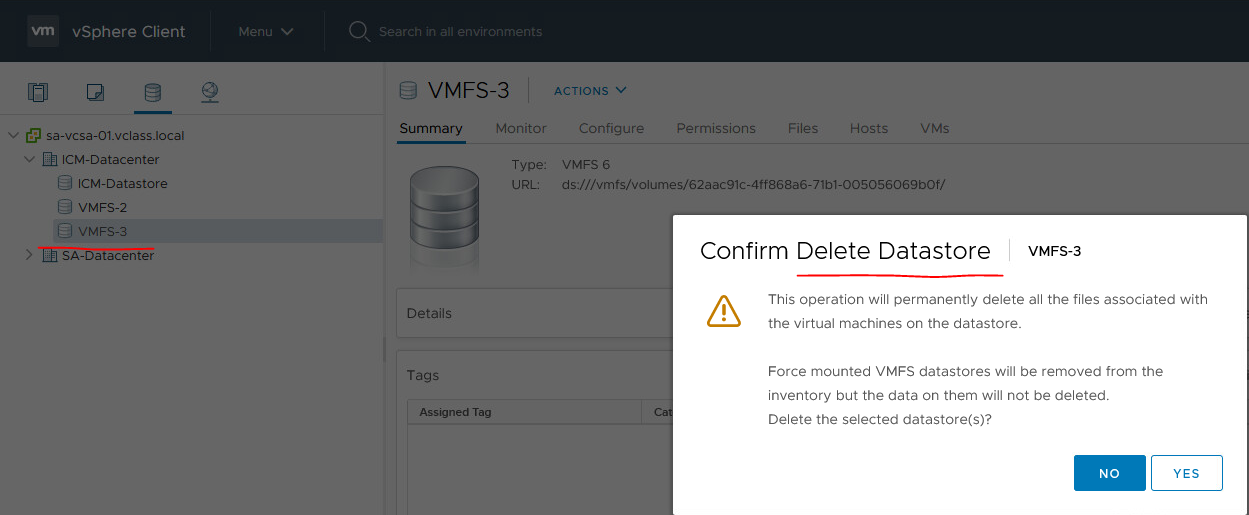Click the SA-Datacenter datacenter icon
Image resolution: width=1249 pixels, height=515 pixels.
50,255
